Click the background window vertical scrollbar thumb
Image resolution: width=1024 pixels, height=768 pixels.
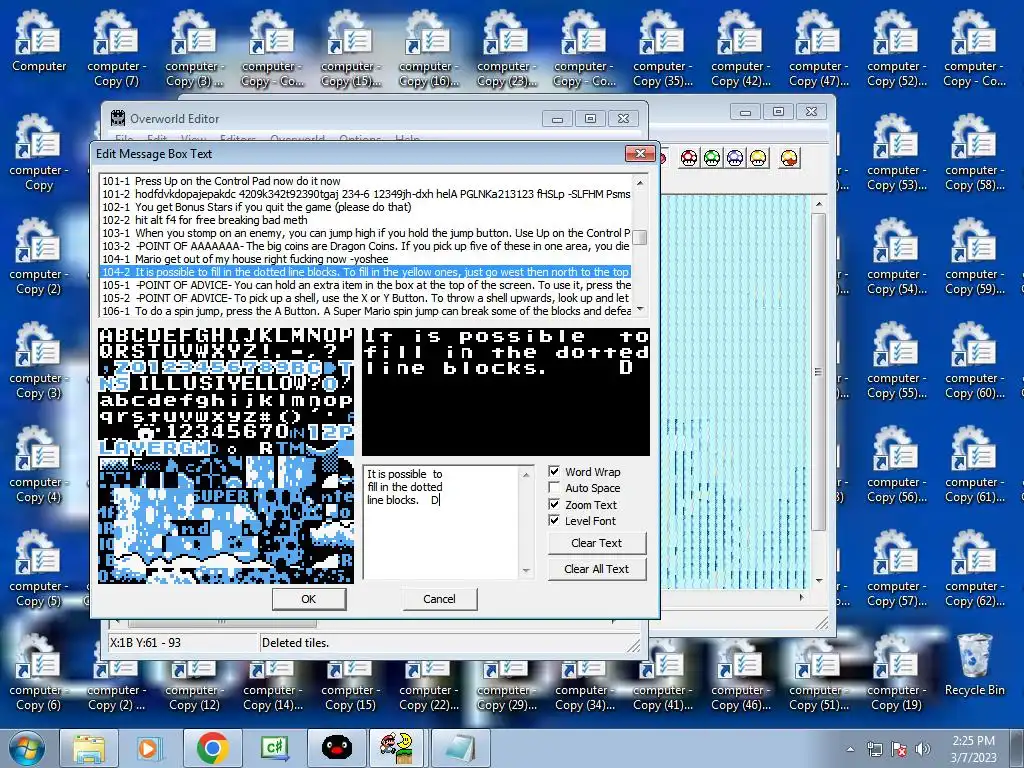click(818, 372)
